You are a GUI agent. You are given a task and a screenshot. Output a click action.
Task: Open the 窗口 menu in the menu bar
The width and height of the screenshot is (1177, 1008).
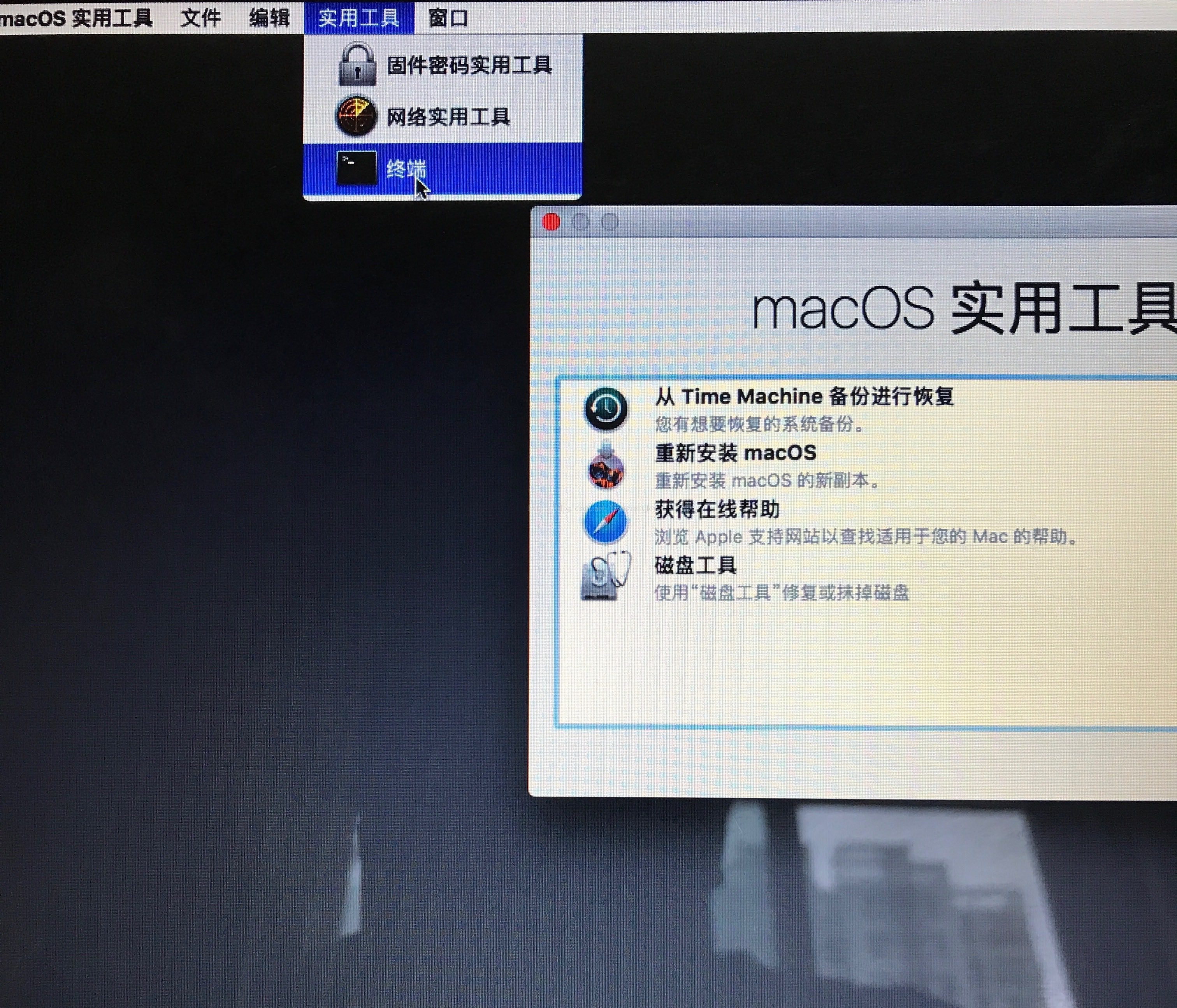(x=448, y=18)
